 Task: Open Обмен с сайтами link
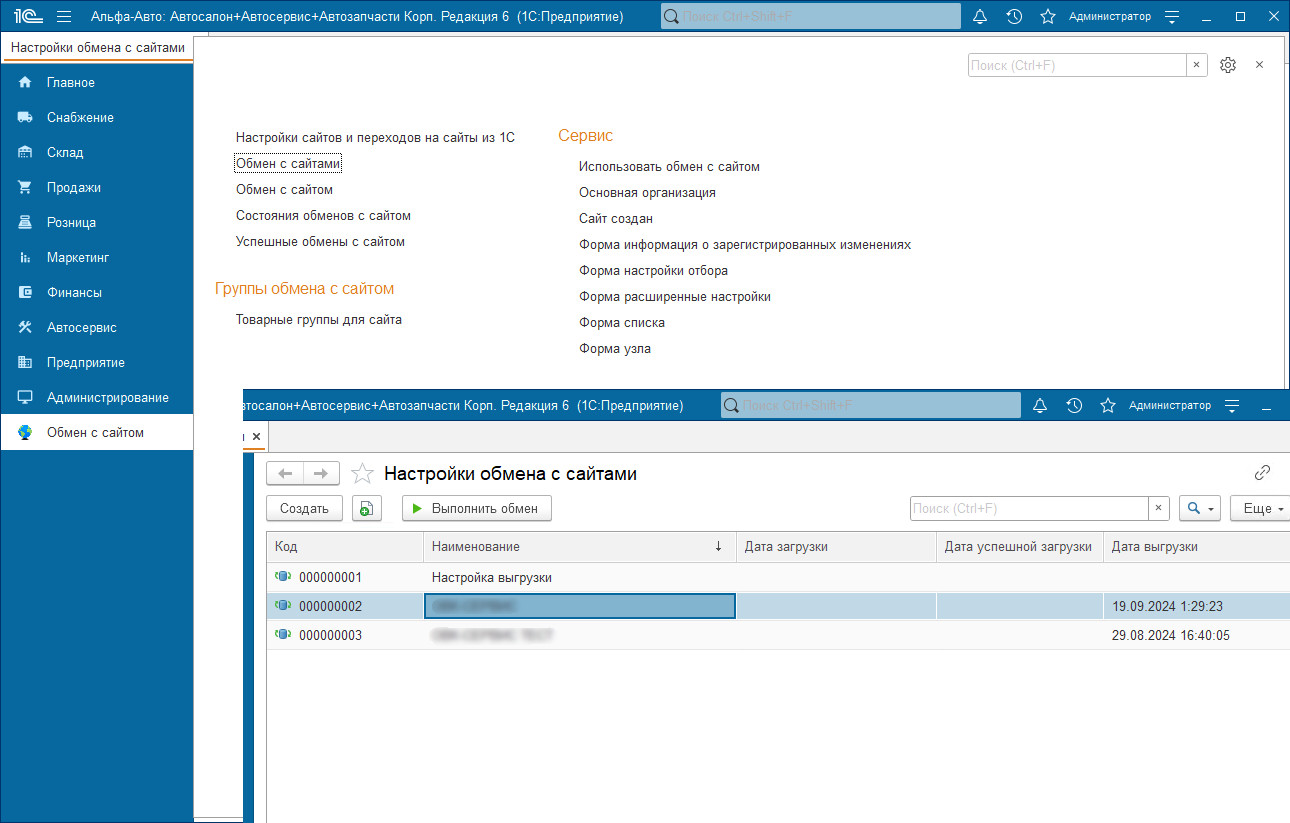pyautogui.click(x=288, y=163)
